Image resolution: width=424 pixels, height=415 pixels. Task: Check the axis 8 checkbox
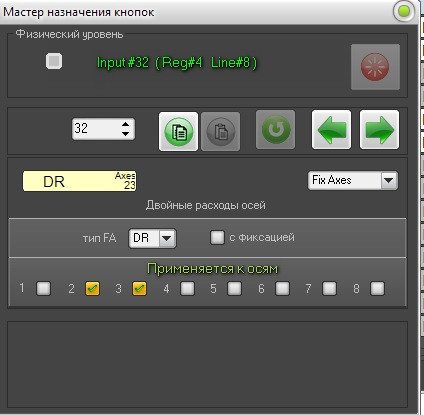click(377, 288)
